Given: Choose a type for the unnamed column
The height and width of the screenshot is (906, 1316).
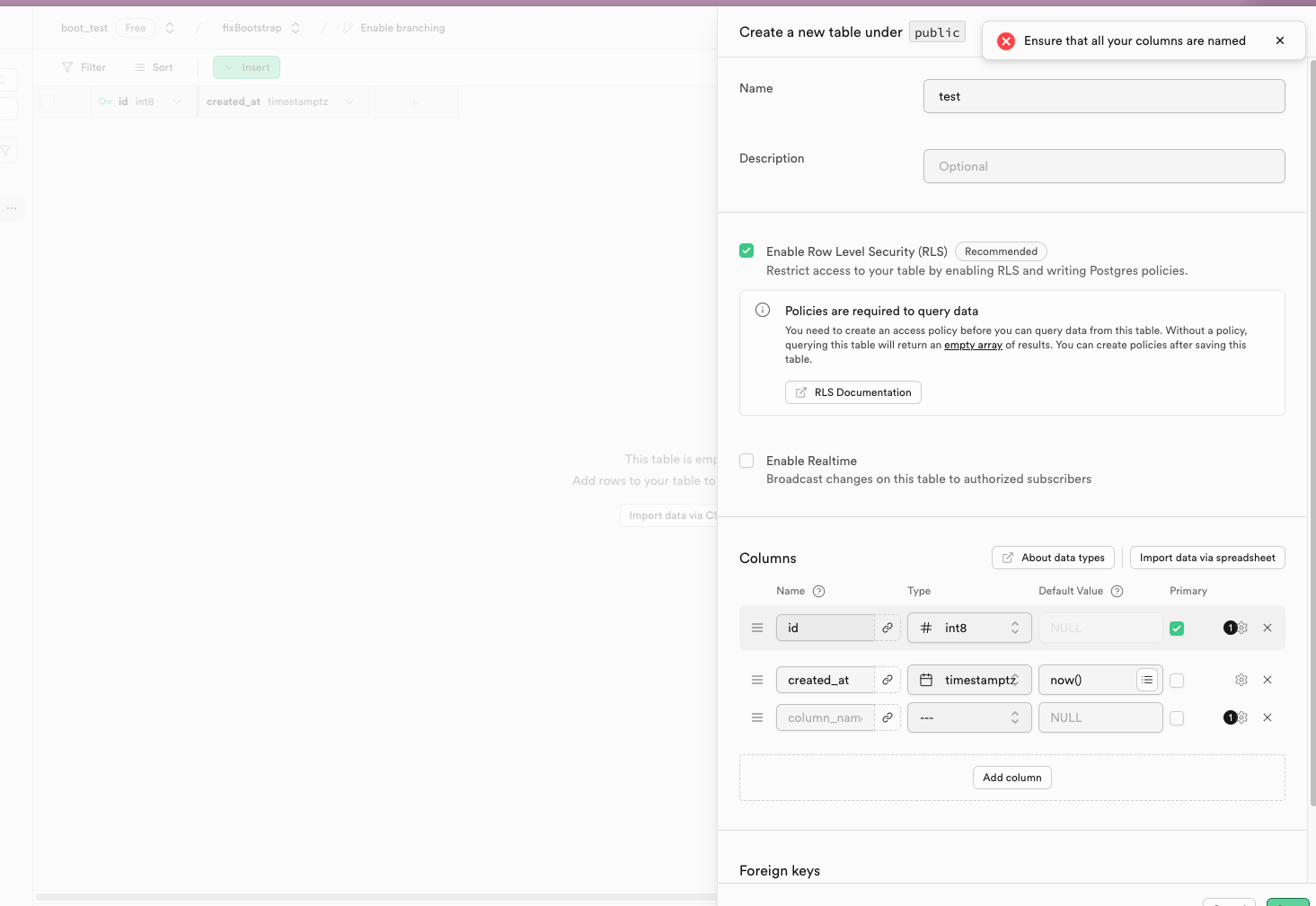Looking at the screenshot, I should pyautogui.click(x=969, y=717).
